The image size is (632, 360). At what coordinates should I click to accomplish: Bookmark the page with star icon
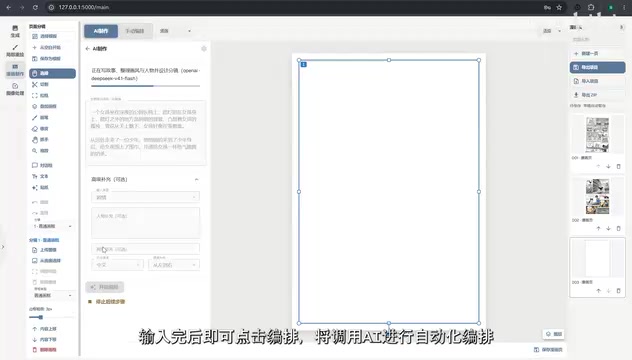click(559, 7)
